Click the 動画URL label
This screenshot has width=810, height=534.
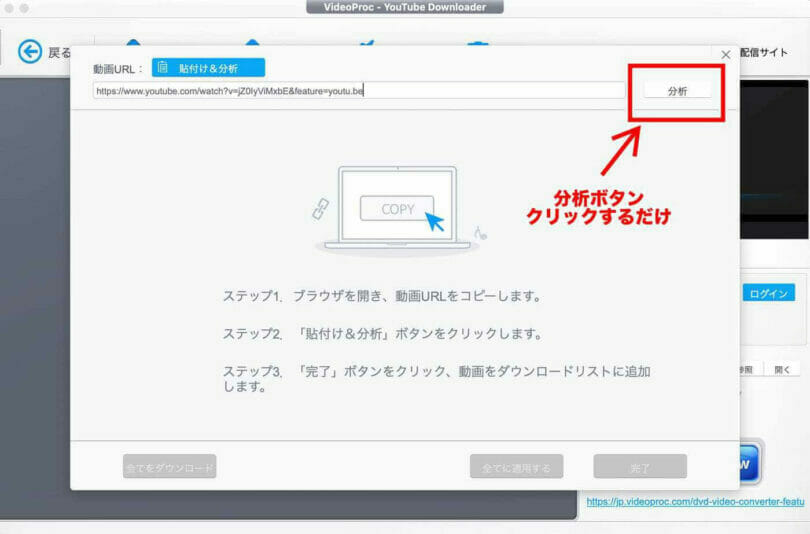click(117, 69)
